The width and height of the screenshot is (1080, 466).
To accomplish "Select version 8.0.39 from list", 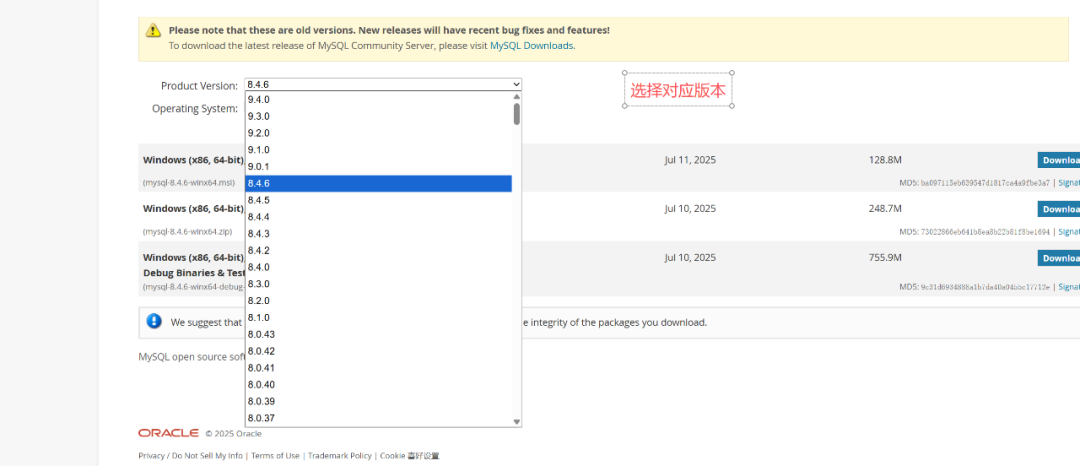I will tap(378, 401).
